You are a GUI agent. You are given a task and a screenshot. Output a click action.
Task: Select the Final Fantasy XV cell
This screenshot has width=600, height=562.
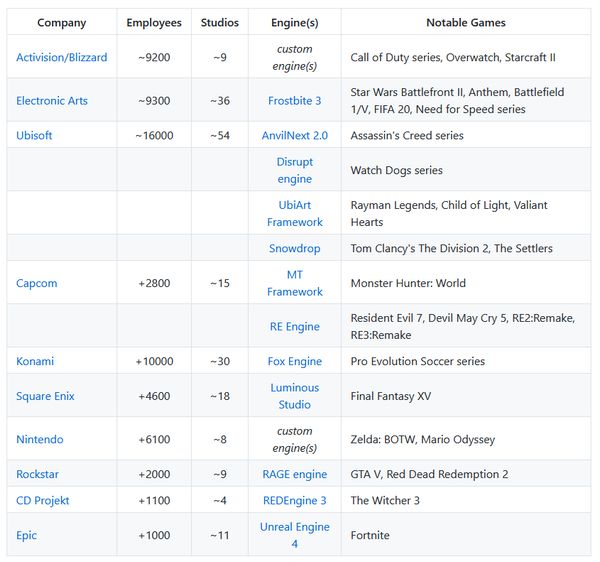[x=466, y=396]
